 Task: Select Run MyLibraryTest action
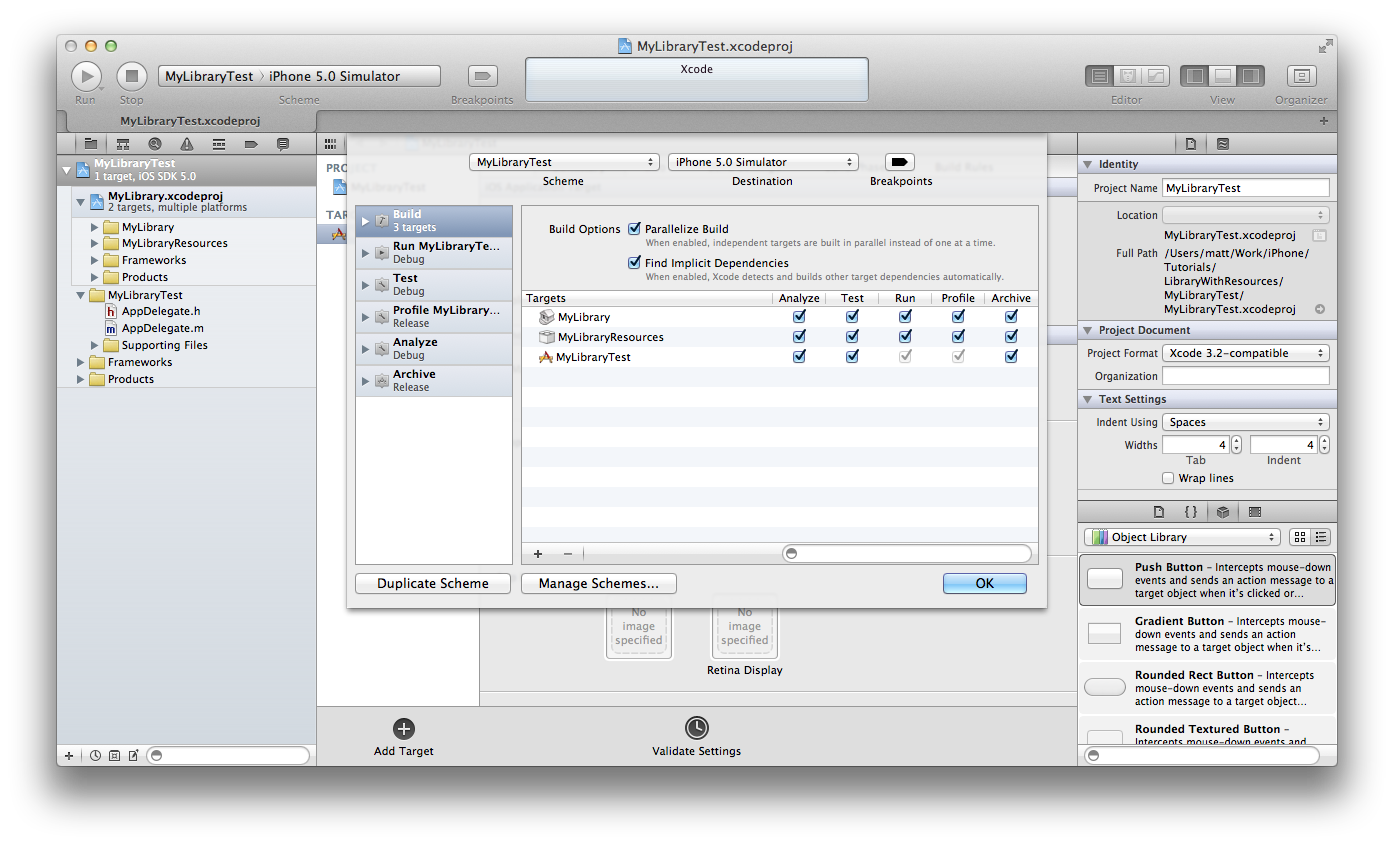pyautogui.click(x=434, y=252)
